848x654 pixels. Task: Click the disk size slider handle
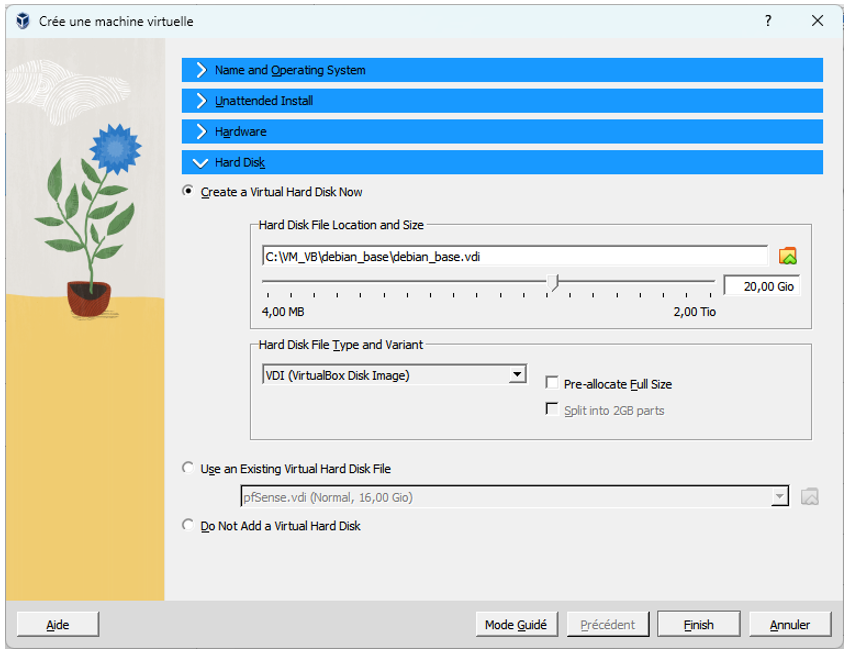pyautogui.click(x=553, y=282)
